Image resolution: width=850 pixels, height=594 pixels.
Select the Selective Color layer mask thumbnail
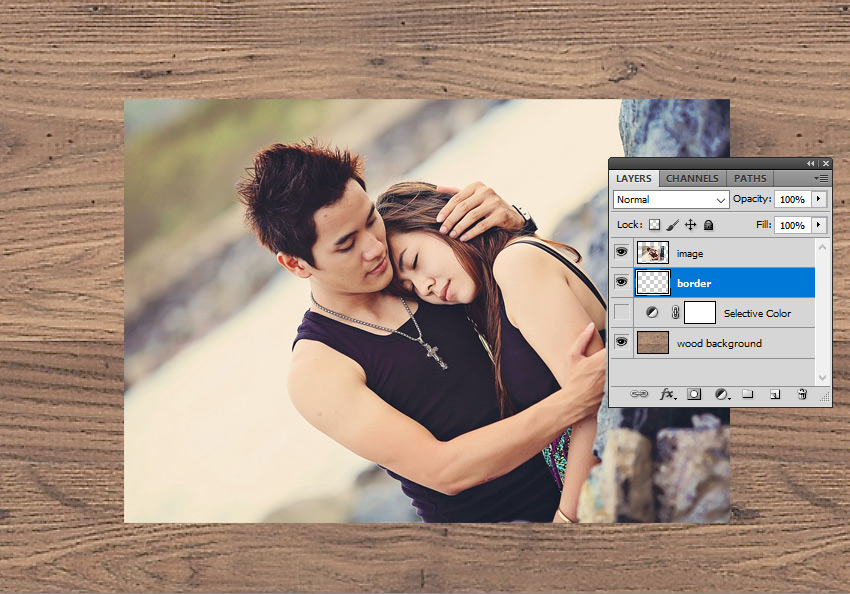click(x=700, y=313)
